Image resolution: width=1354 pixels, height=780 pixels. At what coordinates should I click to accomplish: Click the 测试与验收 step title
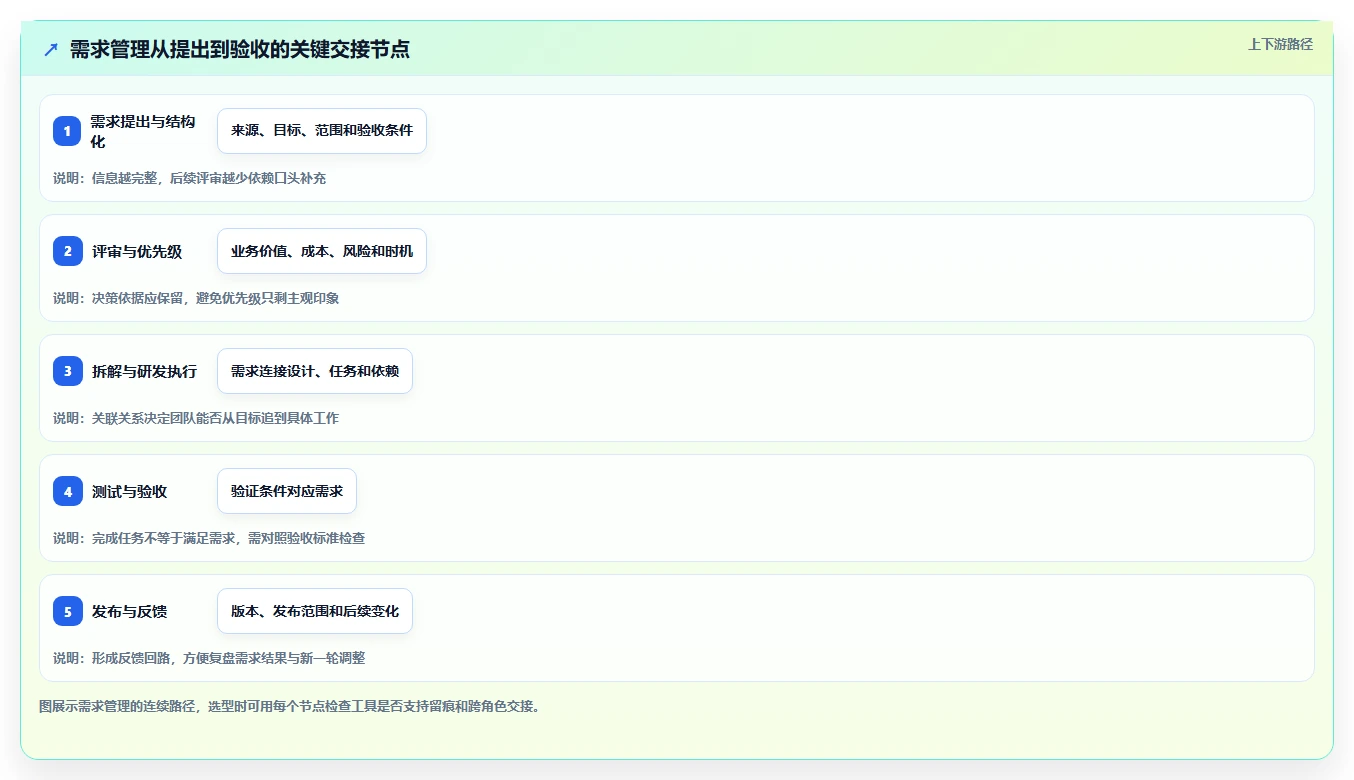click(x=129, y=491)
